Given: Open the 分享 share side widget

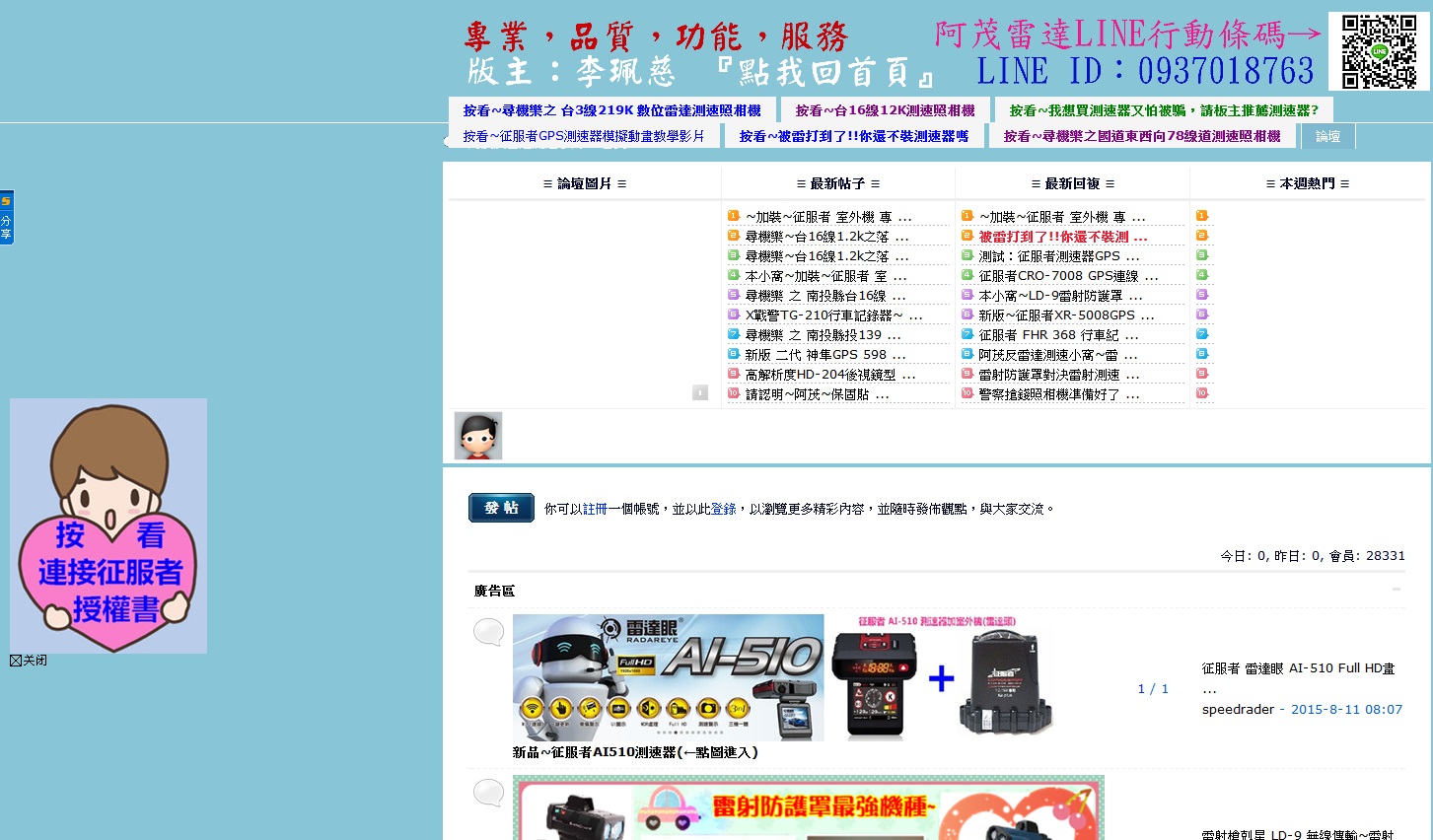Looking at the screenshot, I should tap(6, 218).
